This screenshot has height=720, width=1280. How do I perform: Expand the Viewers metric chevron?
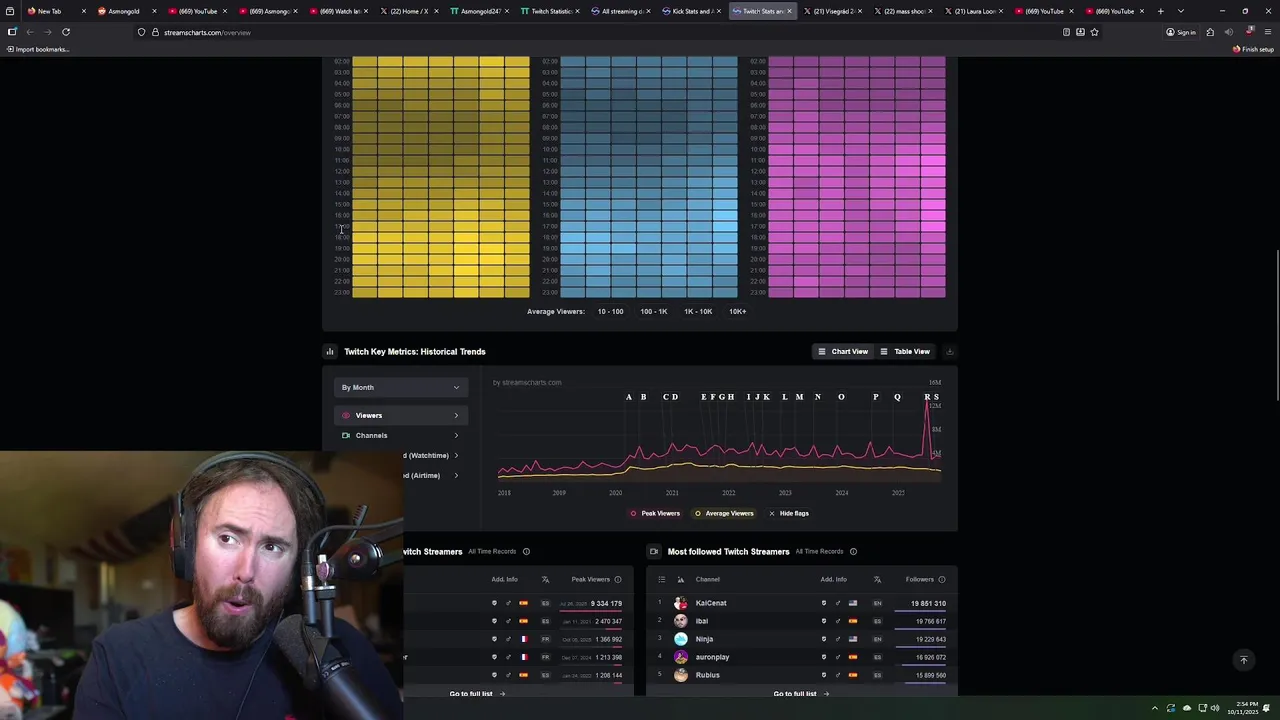click(456, 416)
